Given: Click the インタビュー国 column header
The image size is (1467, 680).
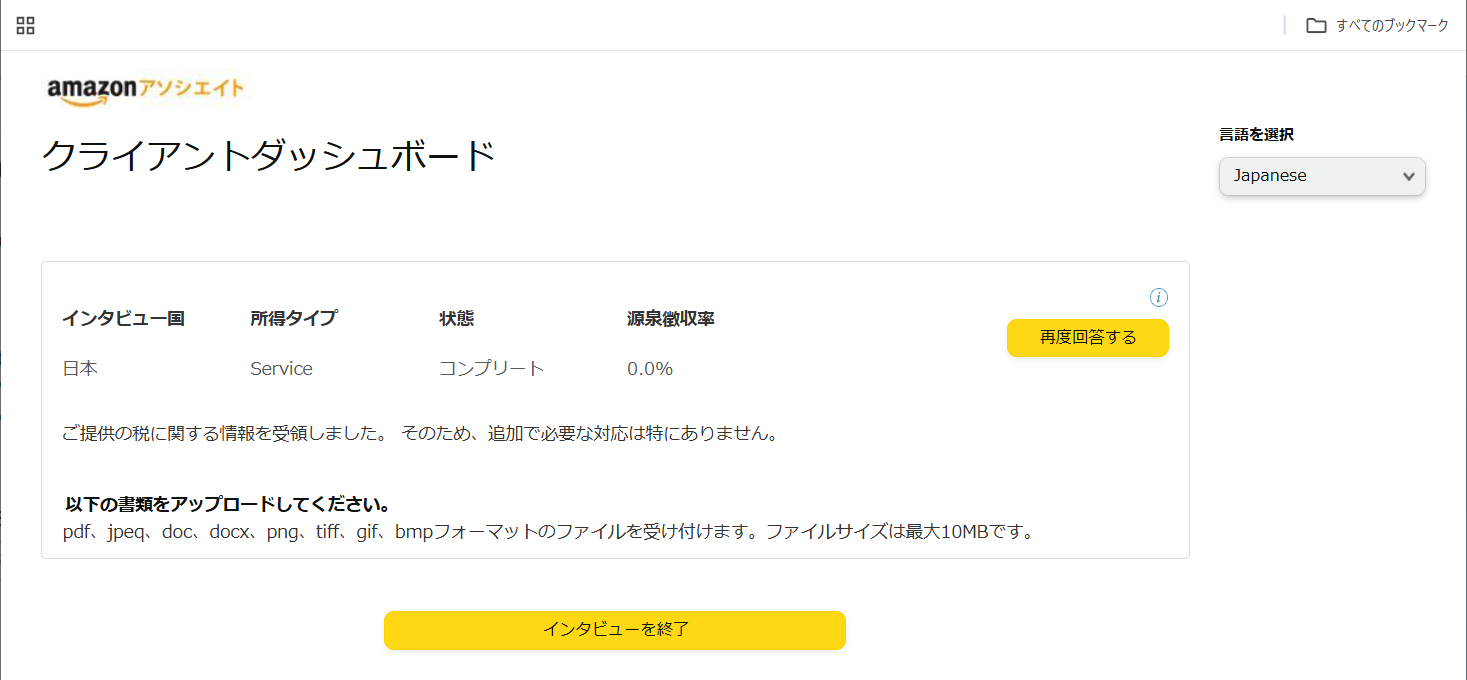Looking at the screenshot, I should click(123, 319).
